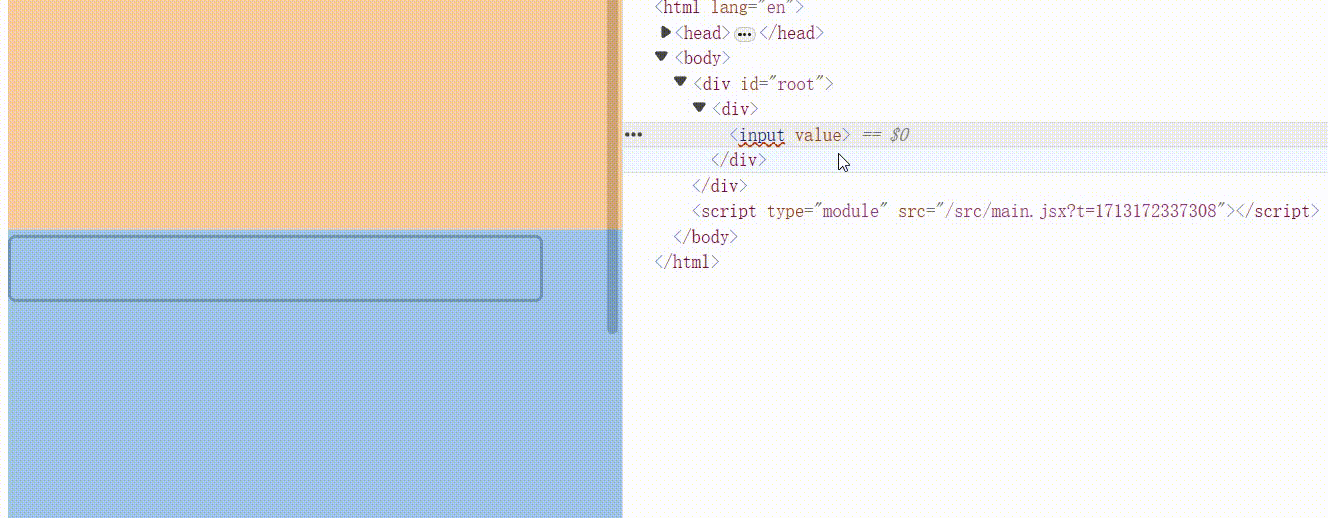Click the closing </head> tag text
1328x518 pixels.
pyautogui.click(x=792, y=33)
